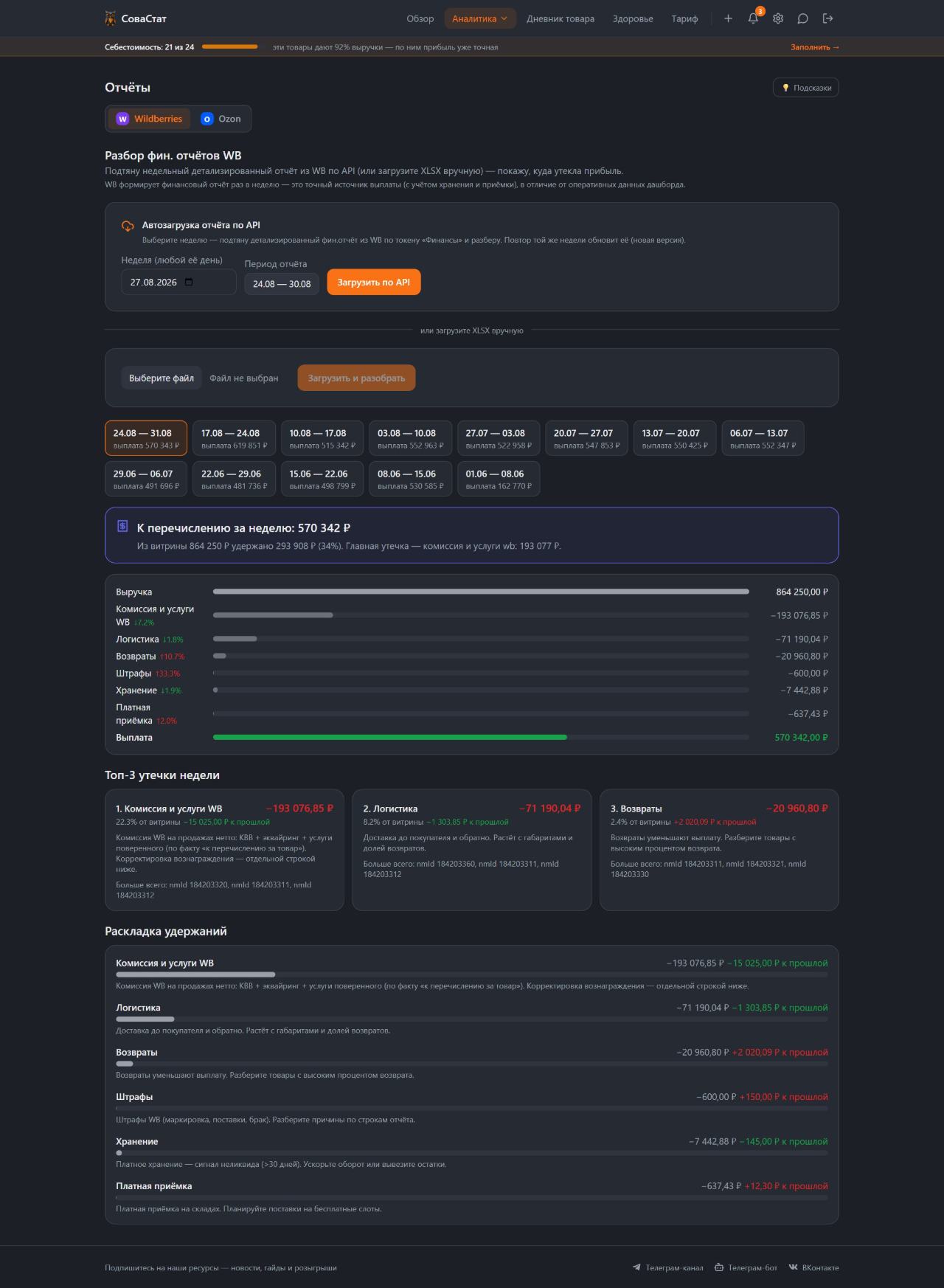Open notifications via the bell icon
The width and height of the screenshot is (944, 1288).
[753, 18]
